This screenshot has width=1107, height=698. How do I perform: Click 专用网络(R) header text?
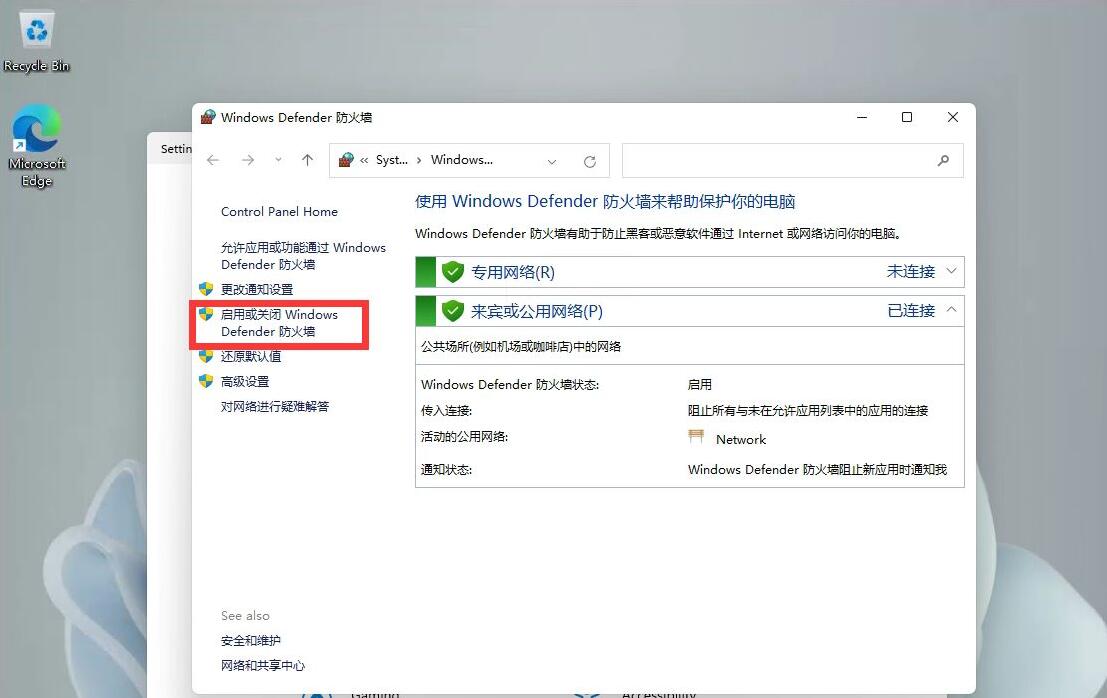point(513,272)
